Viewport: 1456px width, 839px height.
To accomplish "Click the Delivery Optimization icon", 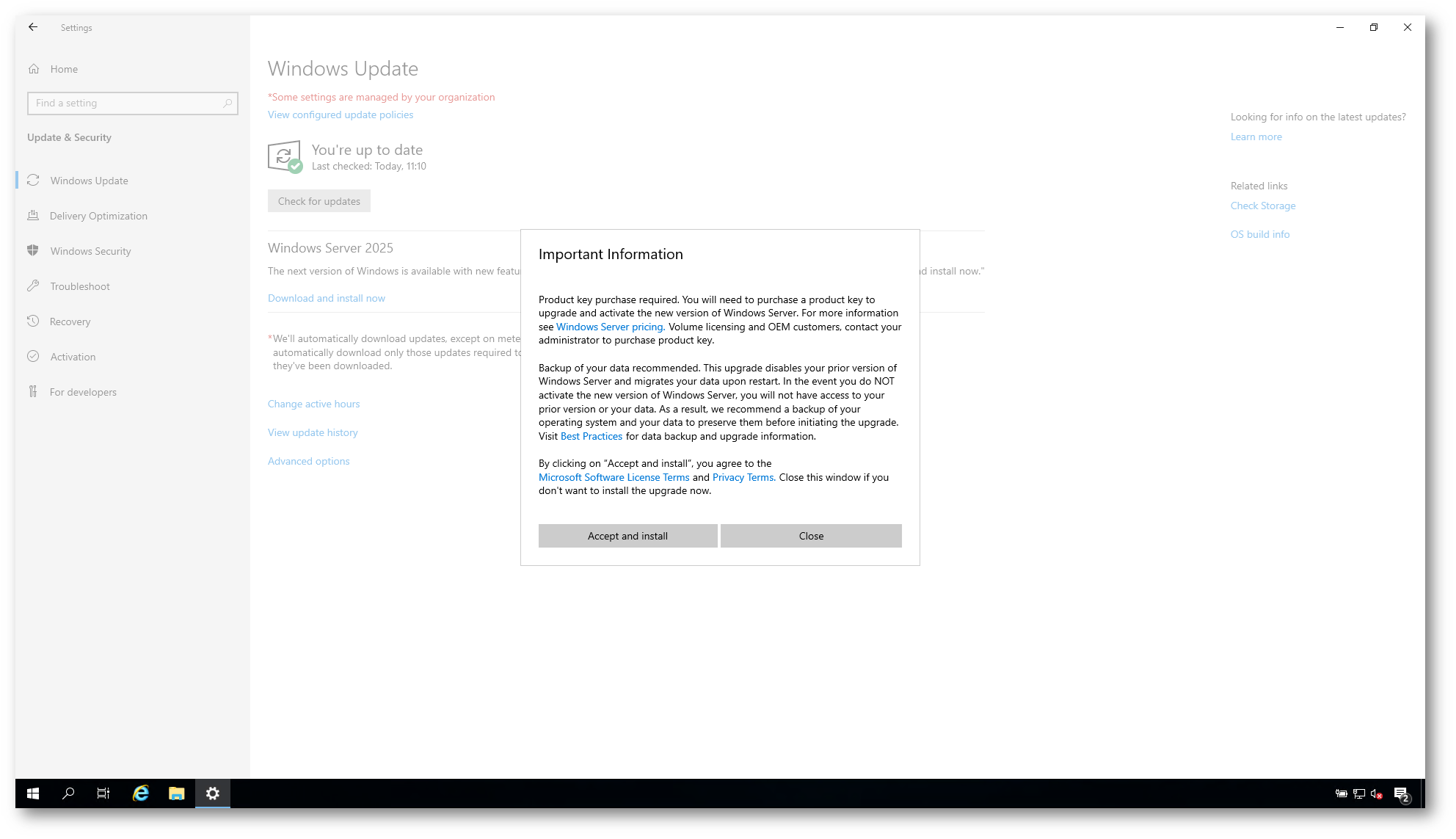I will coord(33,216).
